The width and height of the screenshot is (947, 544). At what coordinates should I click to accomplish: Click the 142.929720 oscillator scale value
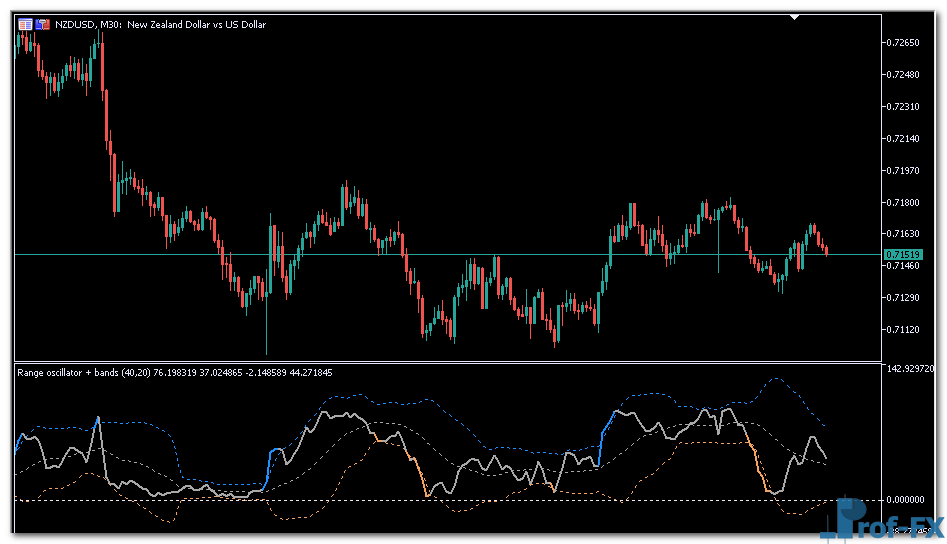click(912, 370)
